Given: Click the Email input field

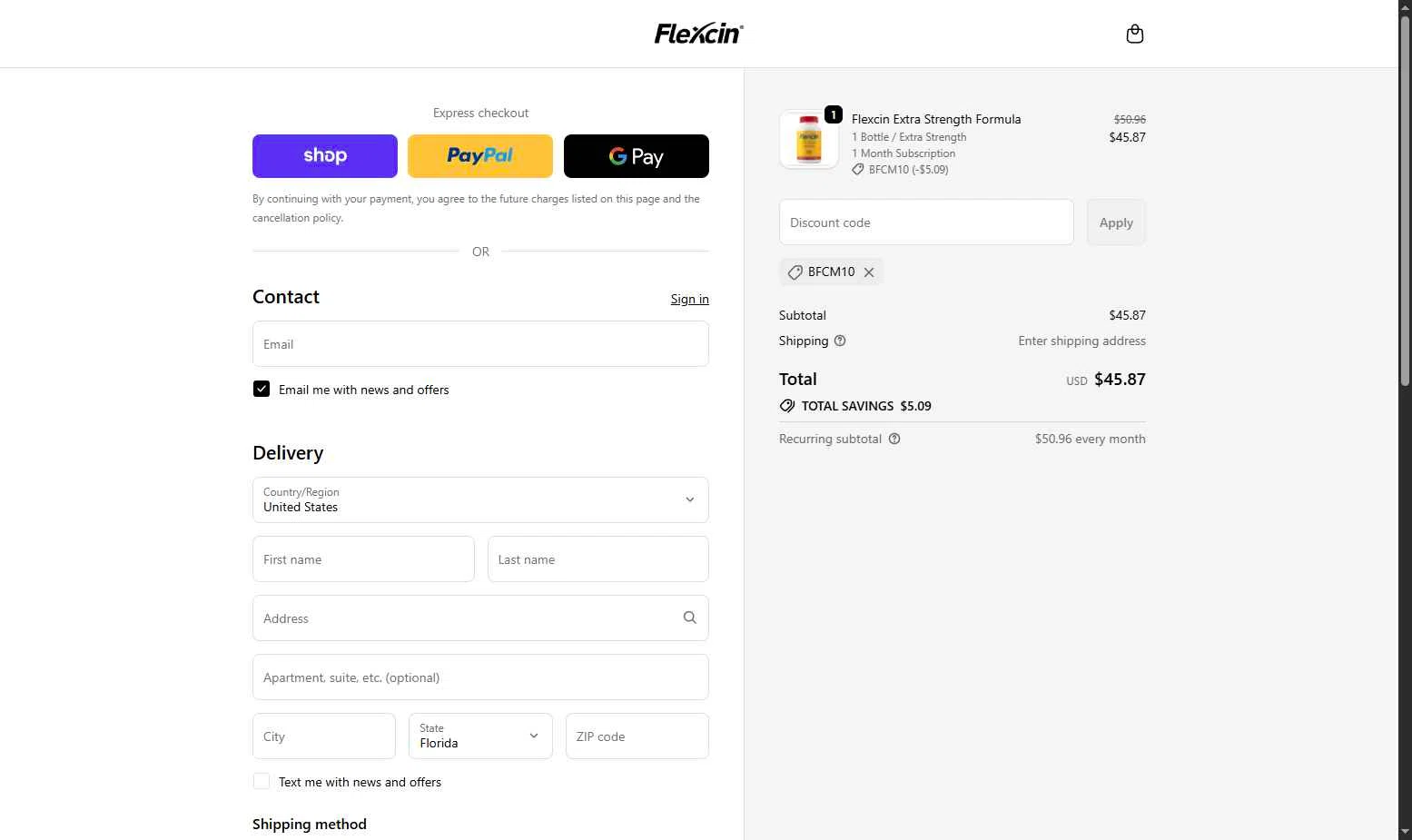Looking at the screenshot, I should click(x=480, y=344).
